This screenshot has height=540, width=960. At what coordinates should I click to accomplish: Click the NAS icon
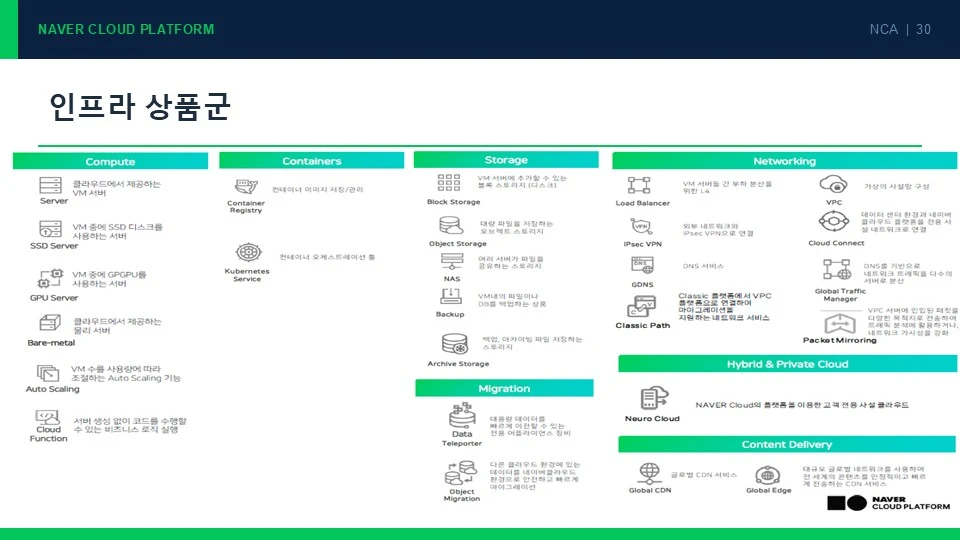click(452, 262)
